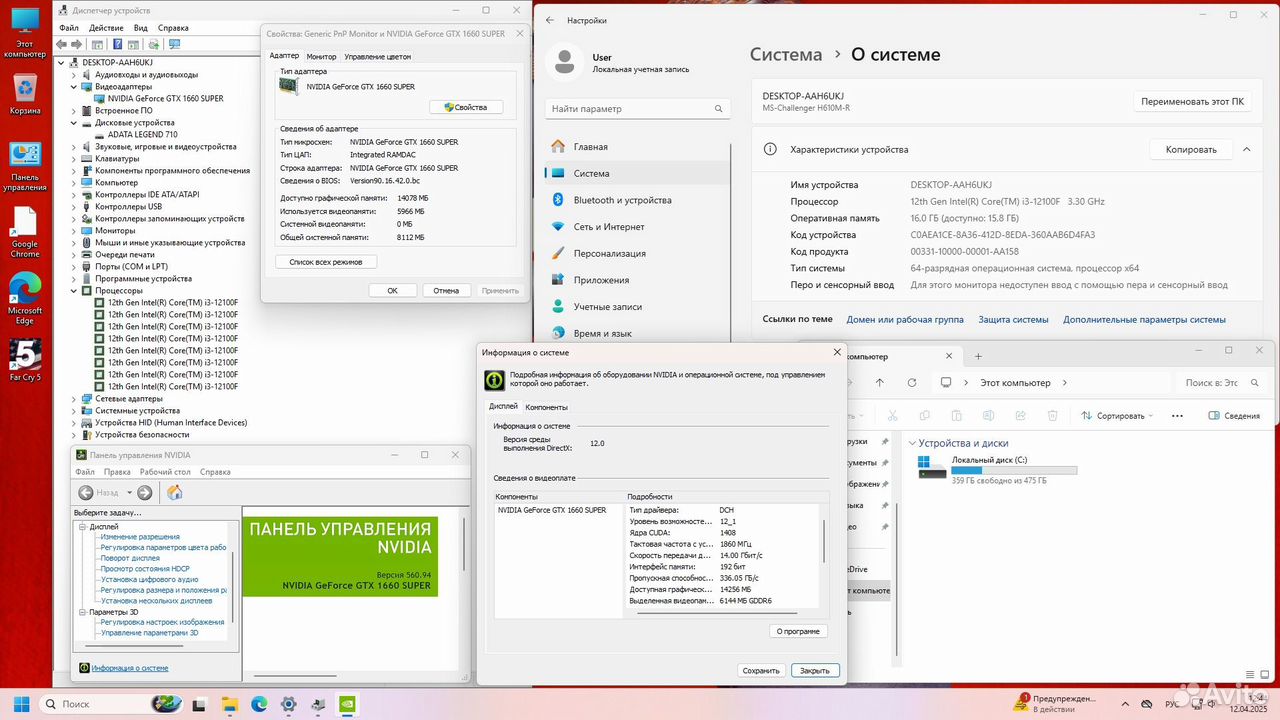Image resolution: width=1280 pixels, height=720 pixels.
Task: Open the Сведения details pane button
Action: coord(1235,415)
